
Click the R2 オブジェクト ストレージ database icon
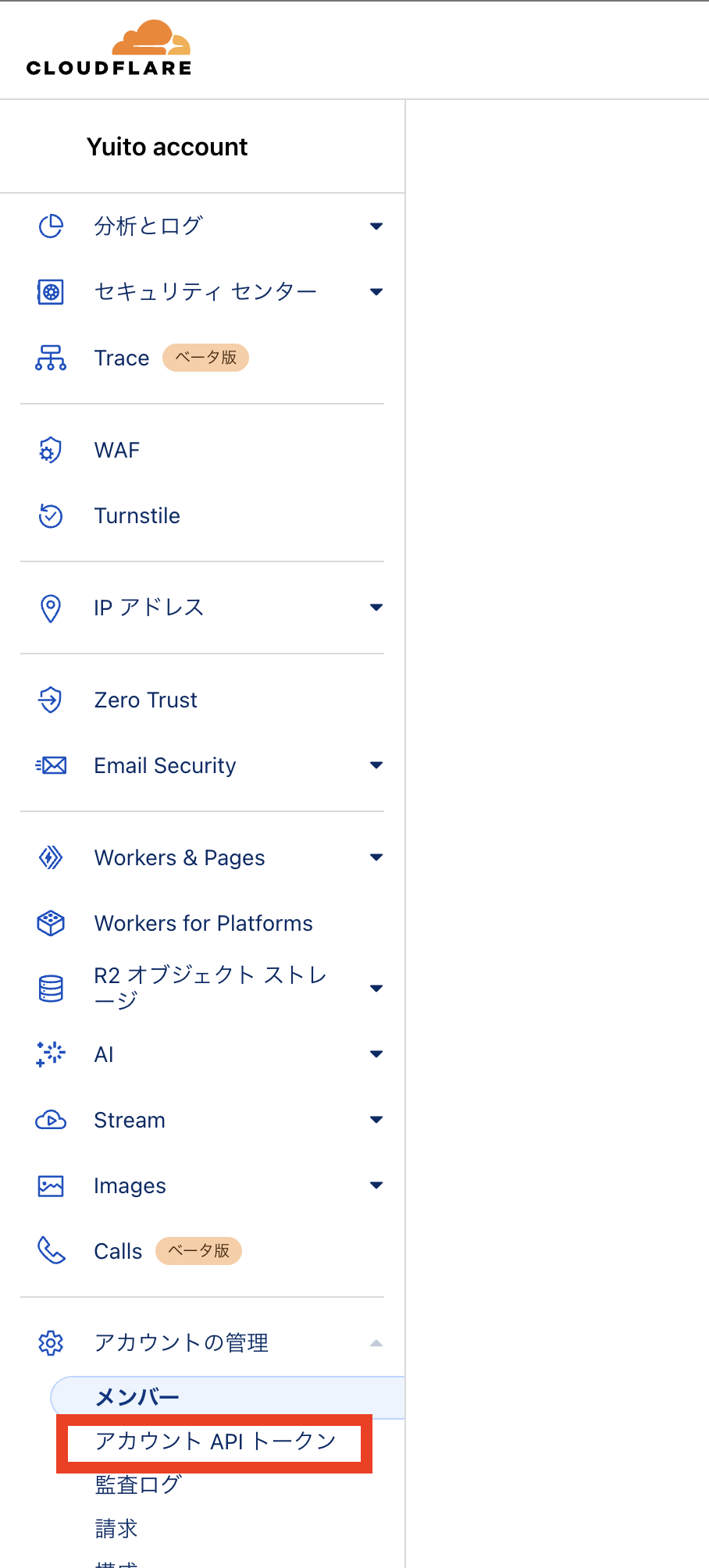(50, 987)
